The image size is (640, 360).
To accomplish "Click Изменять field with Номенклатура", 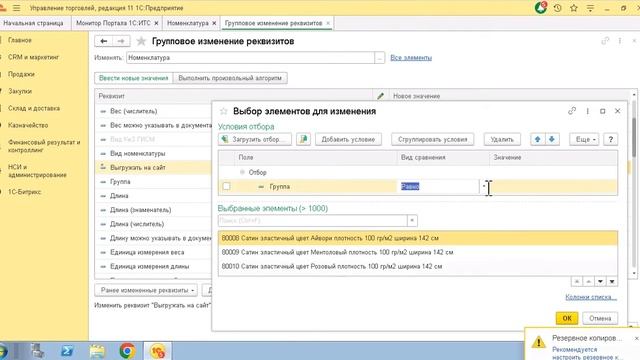I will click(250, 58).
